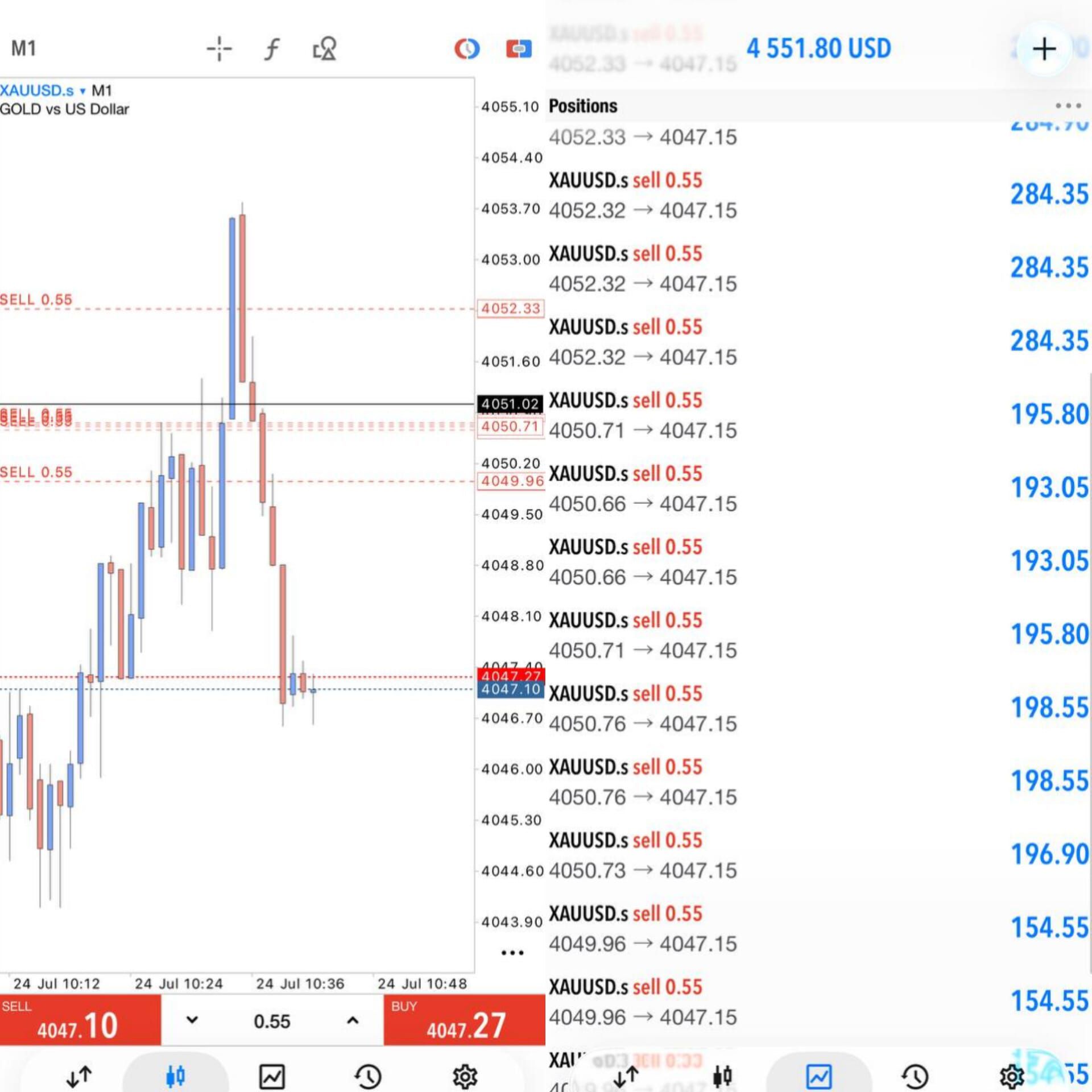Open the quotes arrows tab in the chart screen

pyautogui.click(x=79, y=1076)
